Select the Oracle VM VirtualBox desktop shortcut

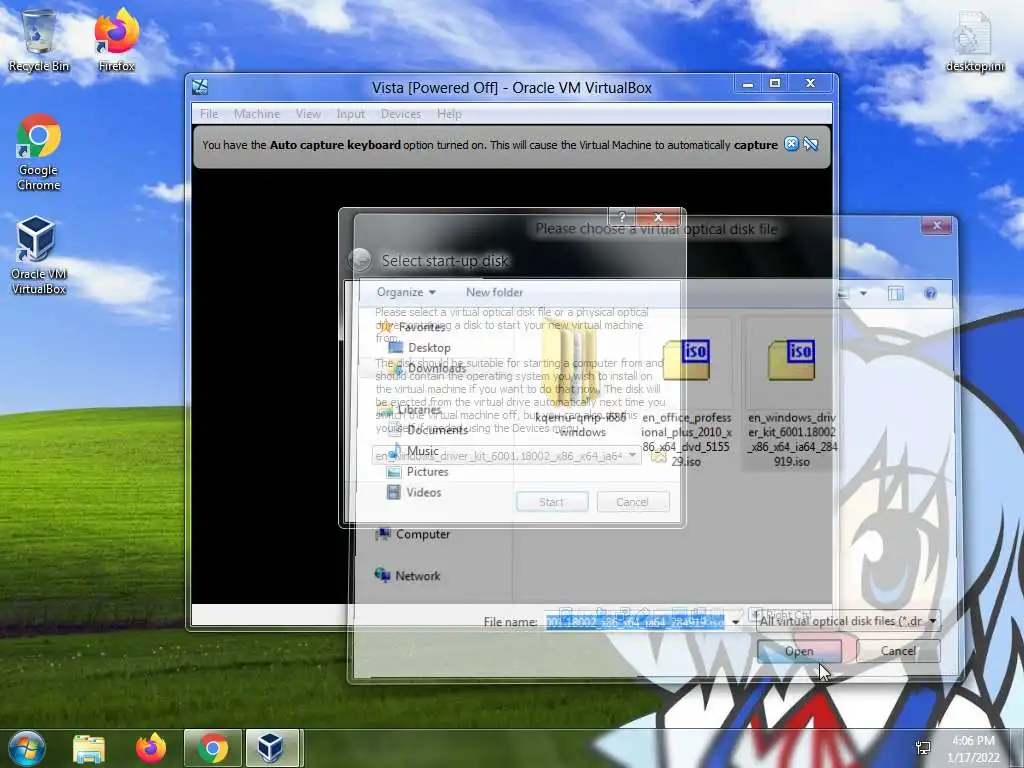[x=39, y=256]
